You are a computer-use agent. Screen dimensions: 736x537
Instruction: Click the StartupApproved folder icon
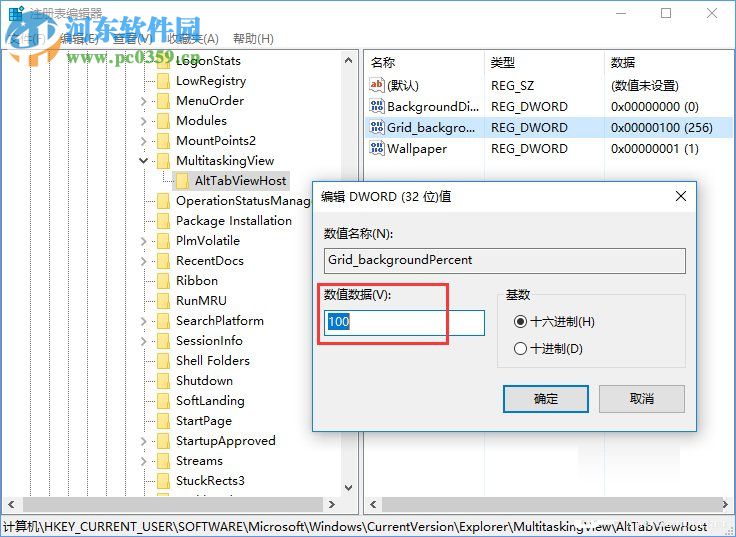tap(163, 441)
